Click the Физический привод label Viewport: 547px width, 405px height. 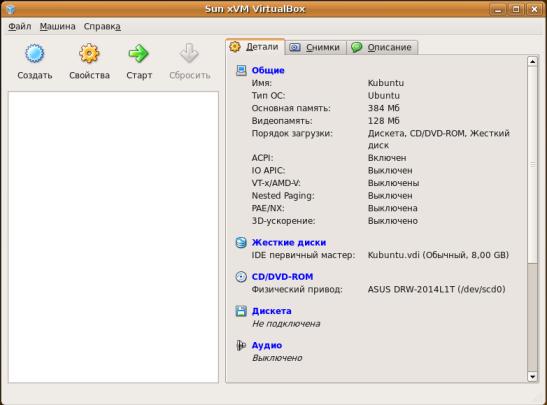pyautogui.click(x=297, y=289)
